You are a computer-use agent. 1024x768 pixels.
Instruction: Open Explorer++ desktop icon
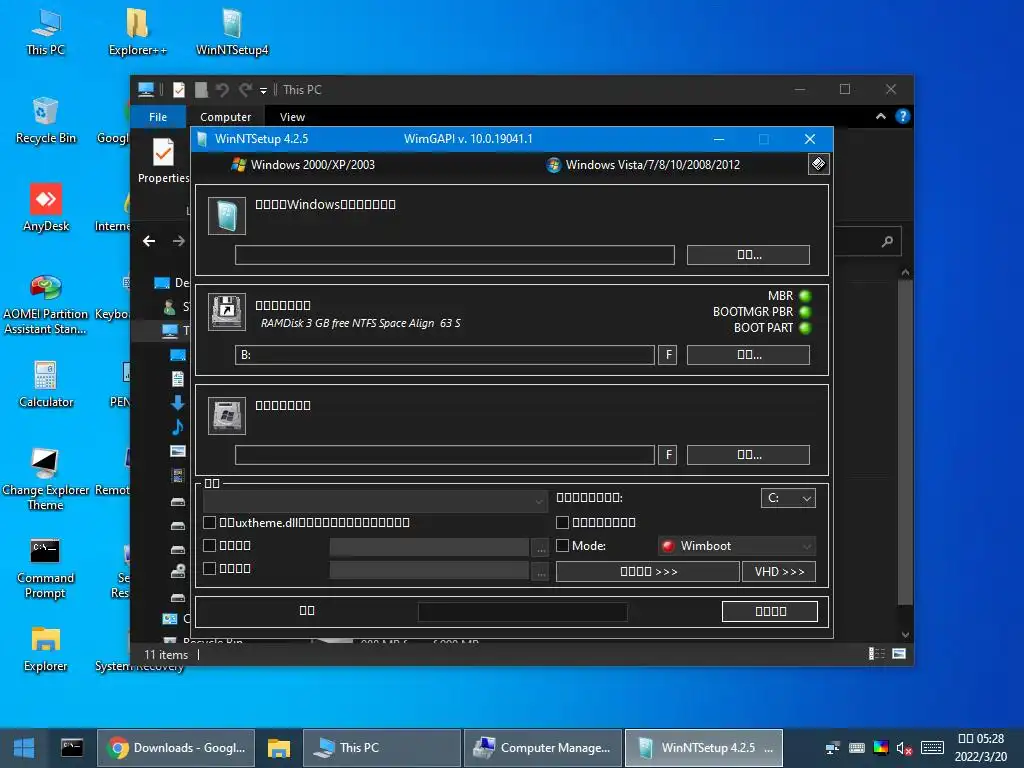pyautogui.click(x=137, y=33)
